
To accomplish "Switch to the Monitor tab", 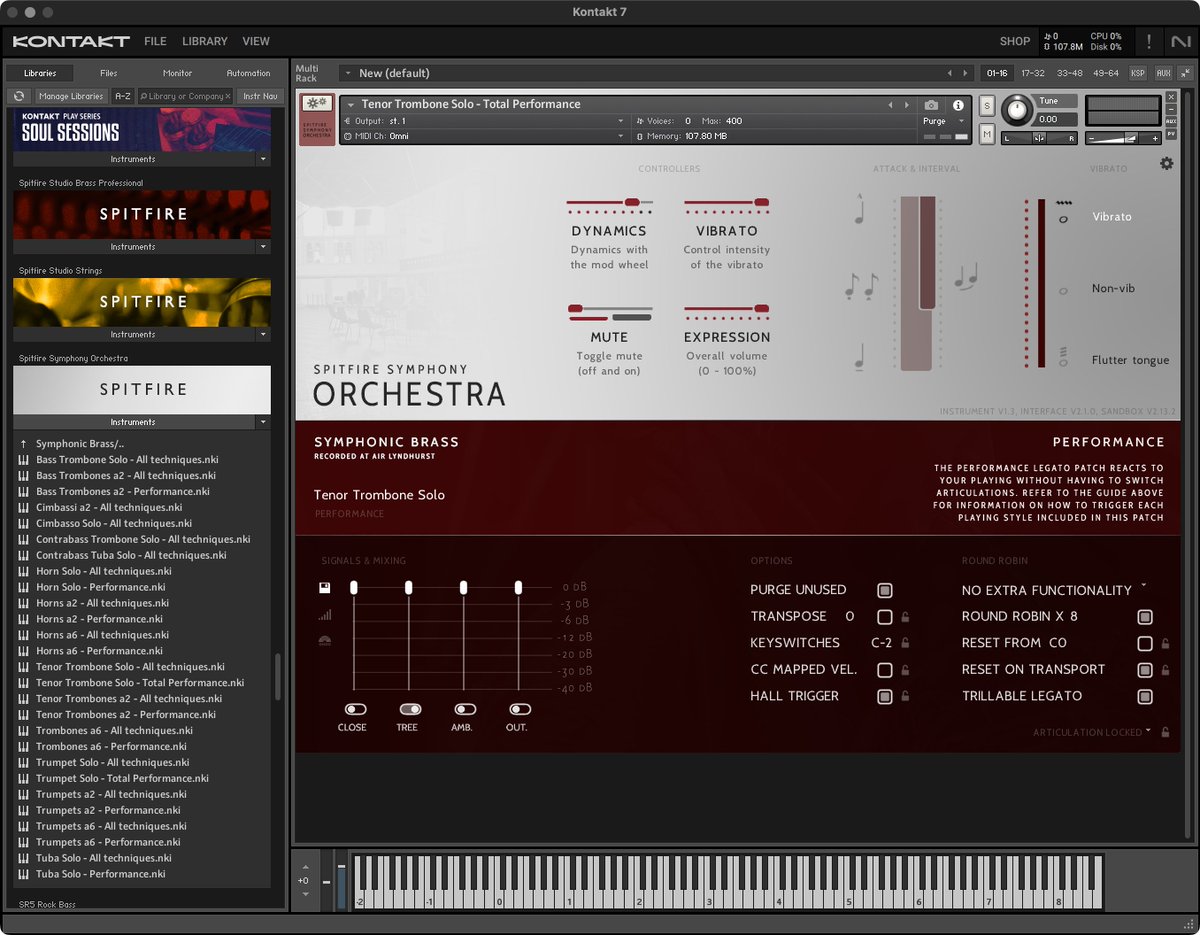I will click(178, 73).
